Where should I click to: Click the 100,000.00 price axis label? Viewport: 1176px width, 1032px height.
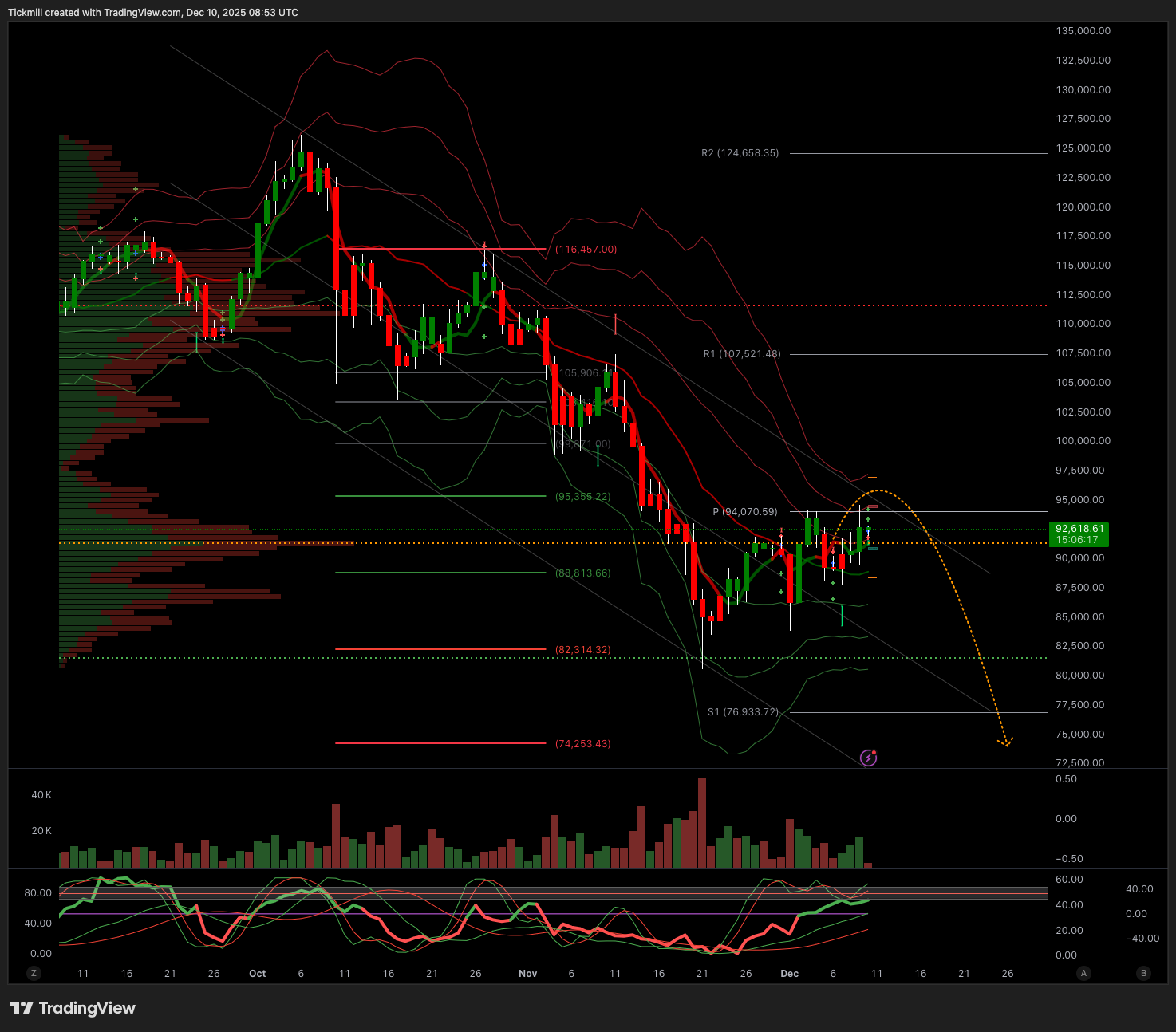(x=1083, y=441)
